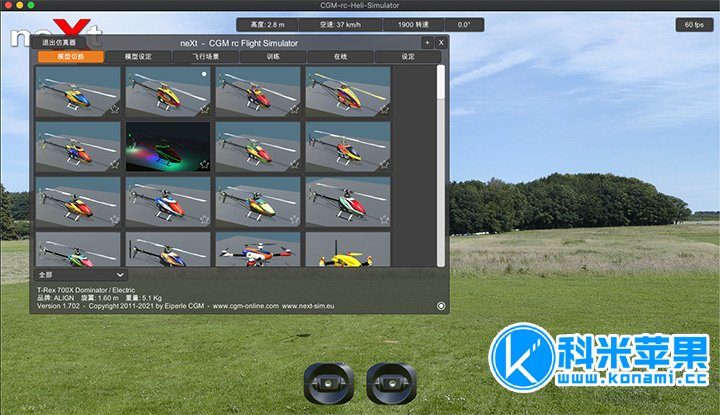The height and width of the screenshot is (415, 720).
Task: Click the yellow macOS minimize button
Action: pyautogui.click(x=19, y=5)
